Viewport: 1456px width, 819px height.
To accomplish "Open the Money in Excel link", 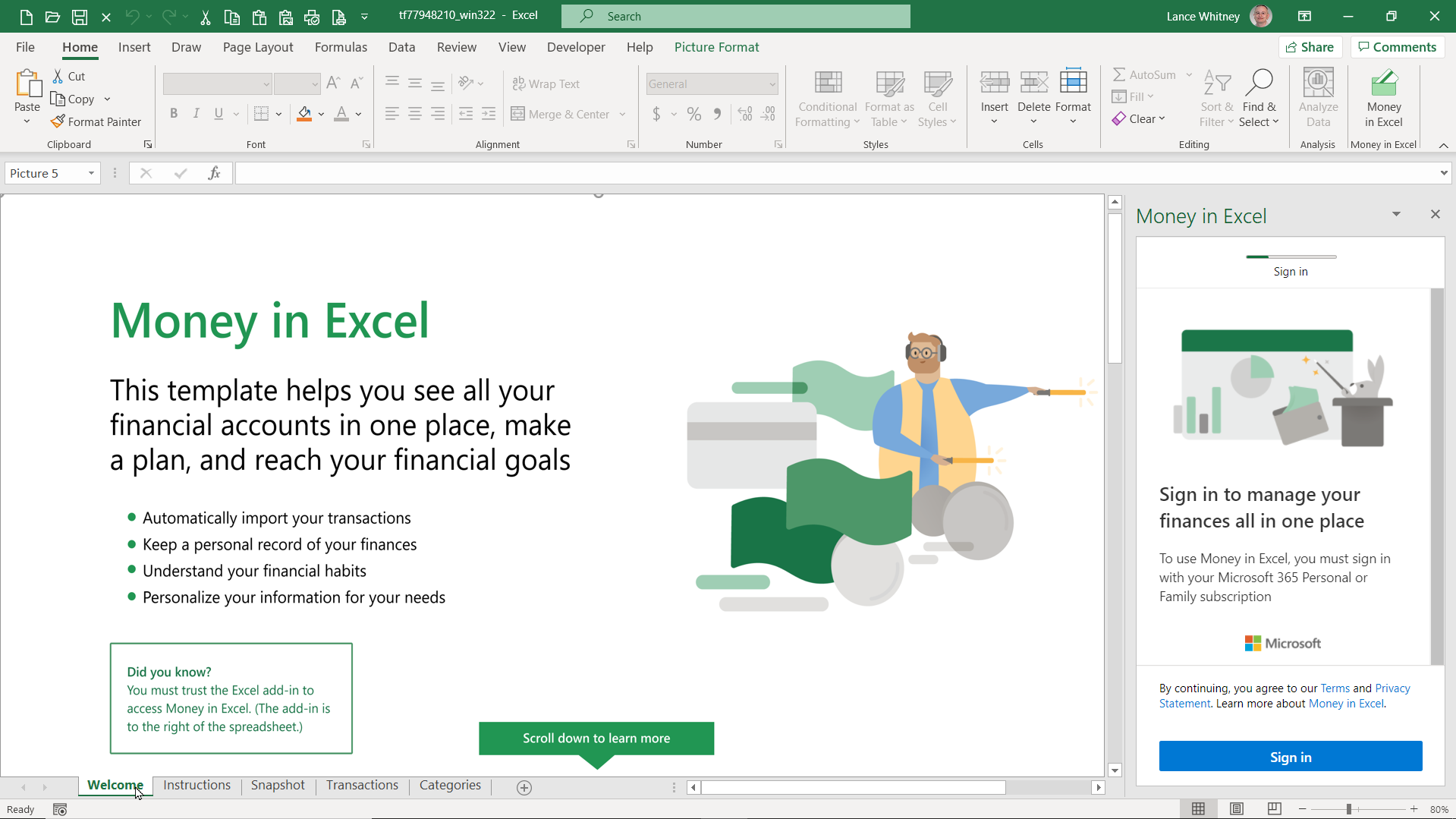I will click(1346, 704).
